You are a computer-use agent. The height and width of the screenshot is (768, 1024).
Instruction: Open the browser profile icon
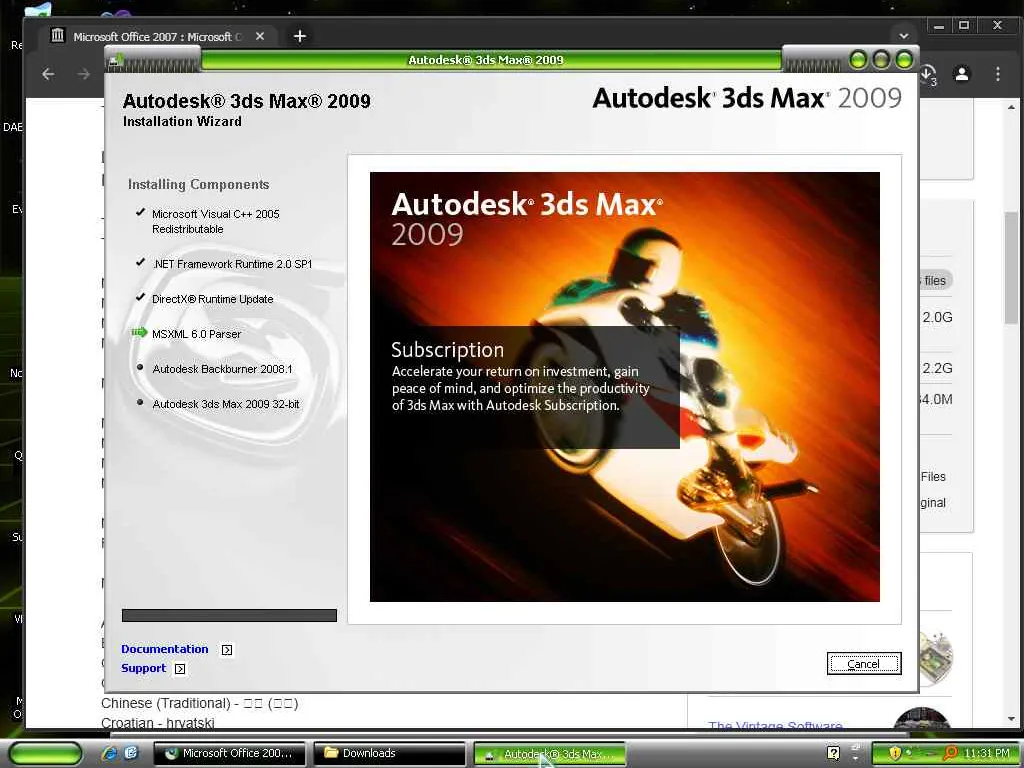pos(962,74)
